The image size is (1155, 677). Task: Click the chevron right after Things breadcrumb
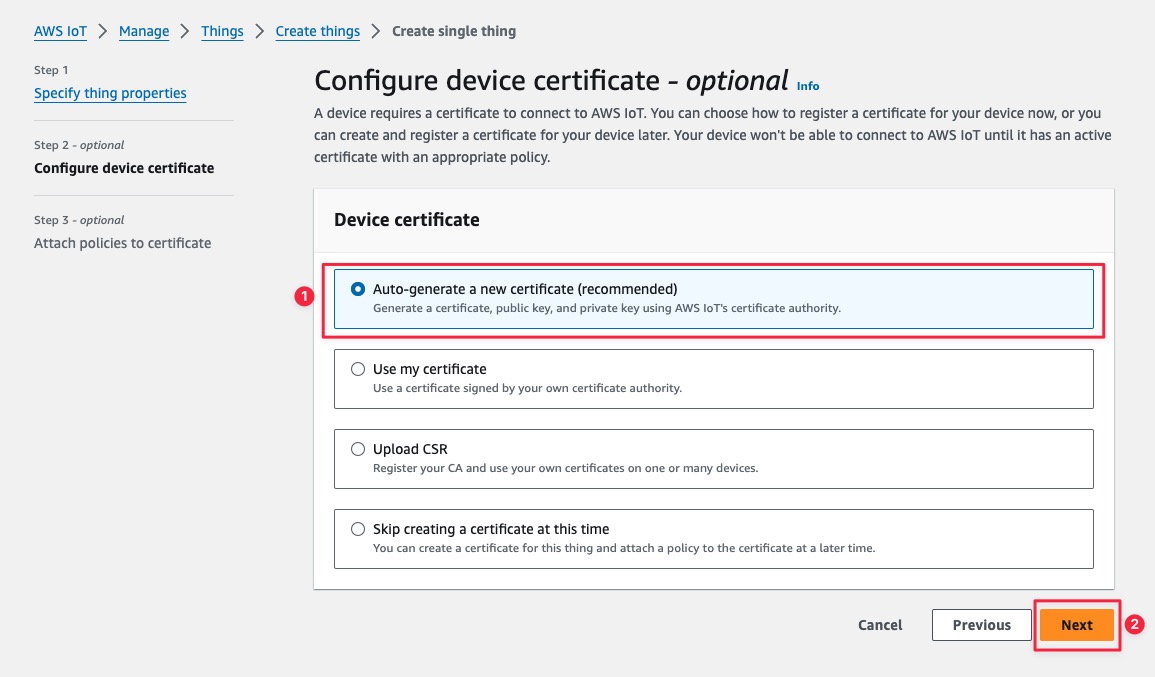point(260,31)
